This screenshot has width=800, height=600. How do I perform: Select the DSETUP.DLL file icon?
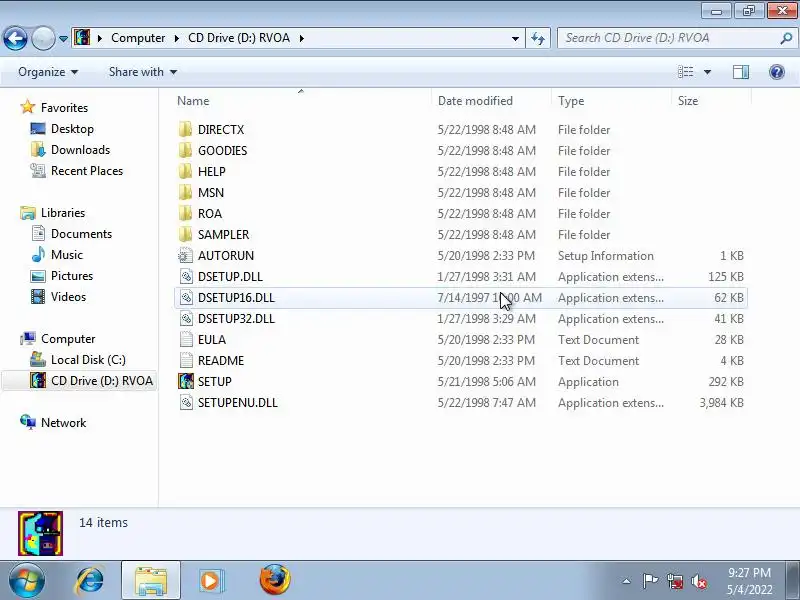coord(186,276)
